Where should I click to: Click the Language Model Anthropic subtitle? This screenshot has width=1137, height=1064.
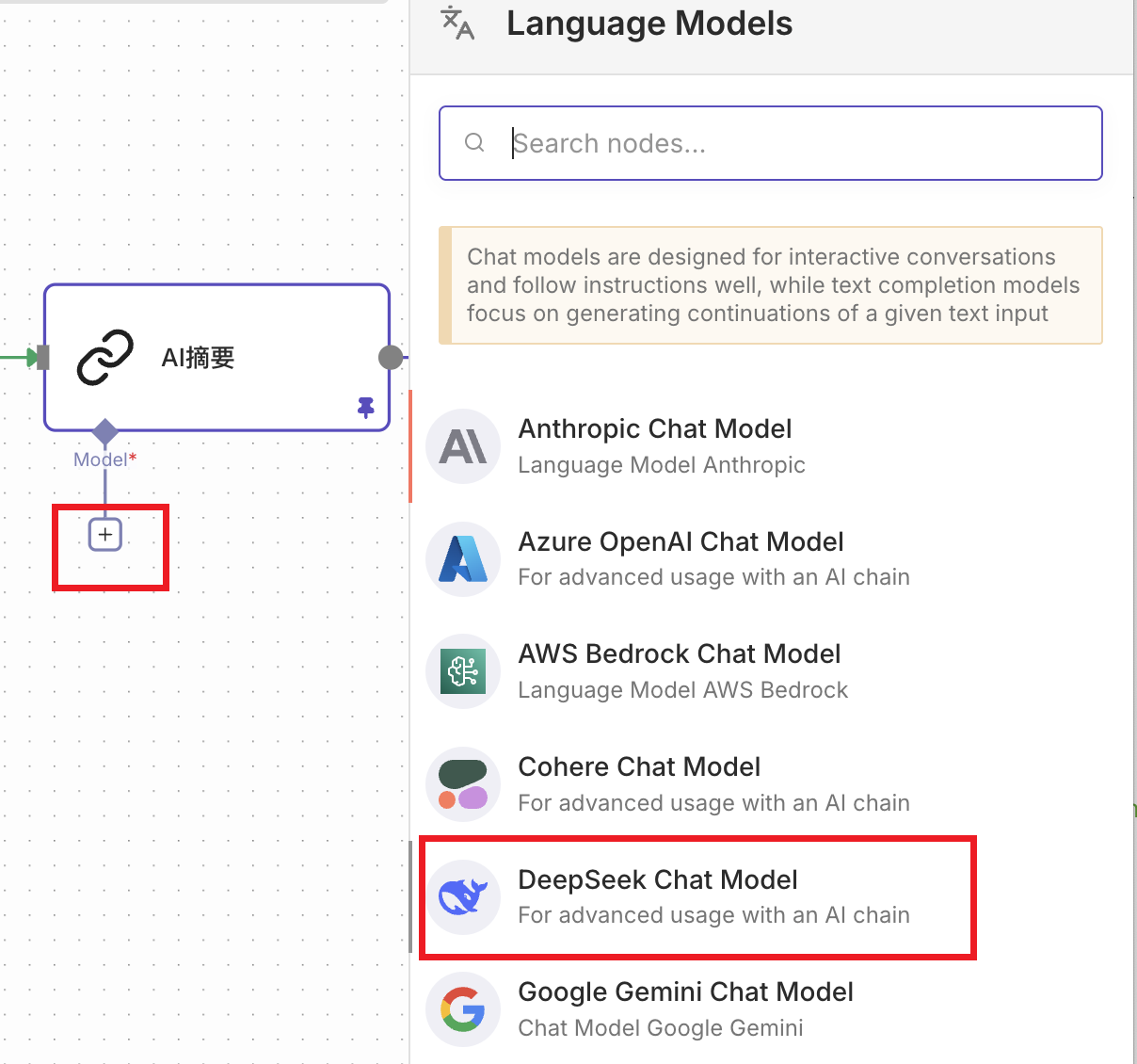tap(662, 464)
